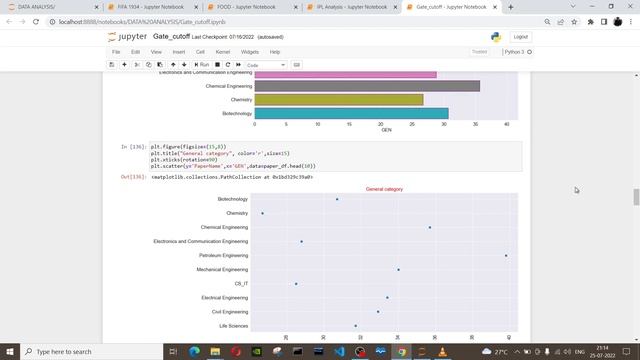Move the cell up with the up arrow

pos(173,65)
